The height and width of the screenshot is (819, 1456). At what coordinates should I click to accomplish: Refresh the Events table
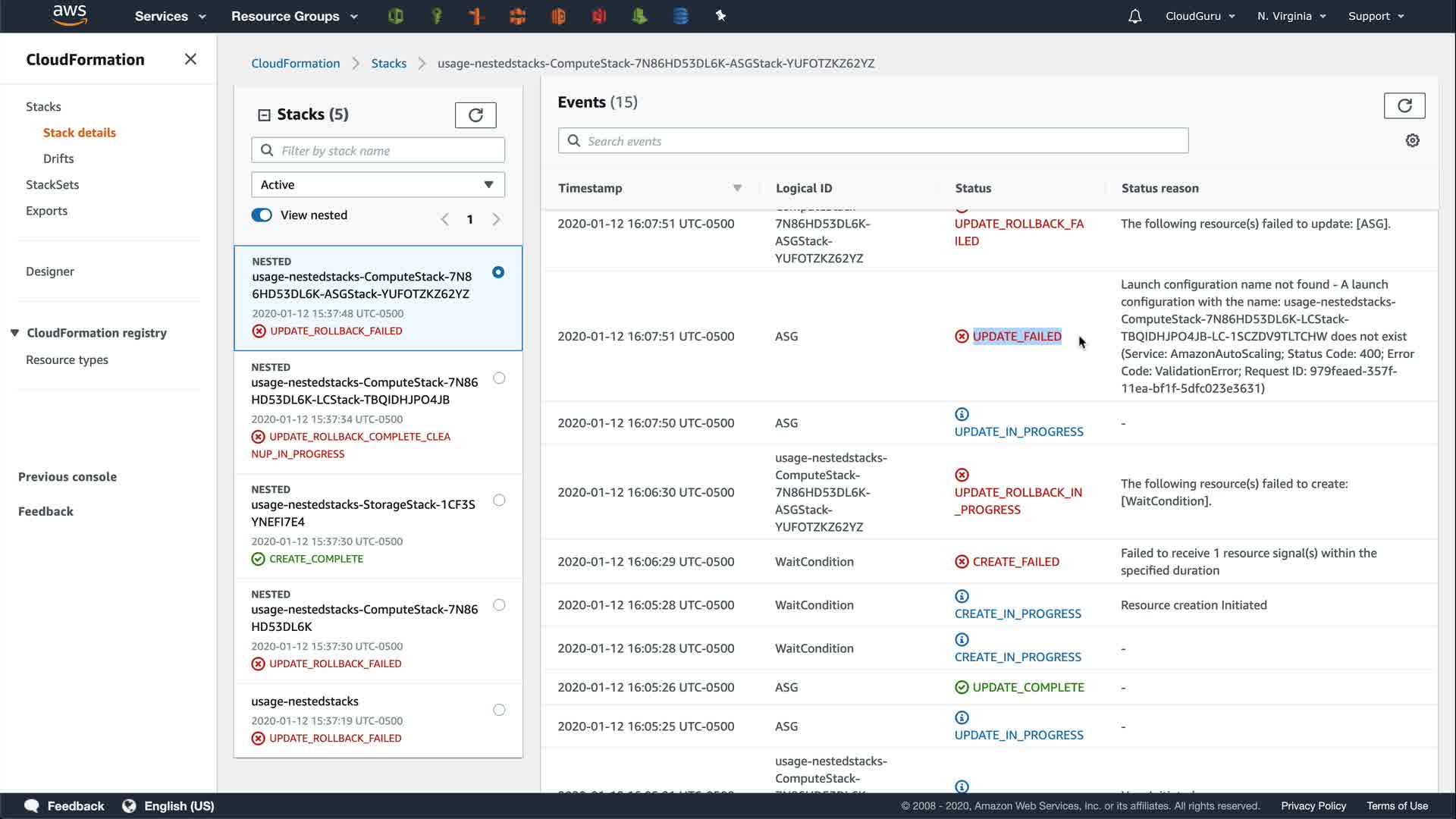point(1404,106)
